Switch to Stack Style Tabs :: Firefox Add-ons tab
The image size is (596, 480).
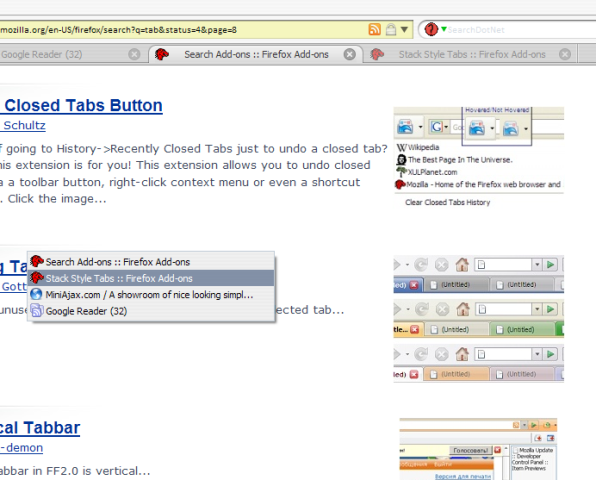(471, 54)
